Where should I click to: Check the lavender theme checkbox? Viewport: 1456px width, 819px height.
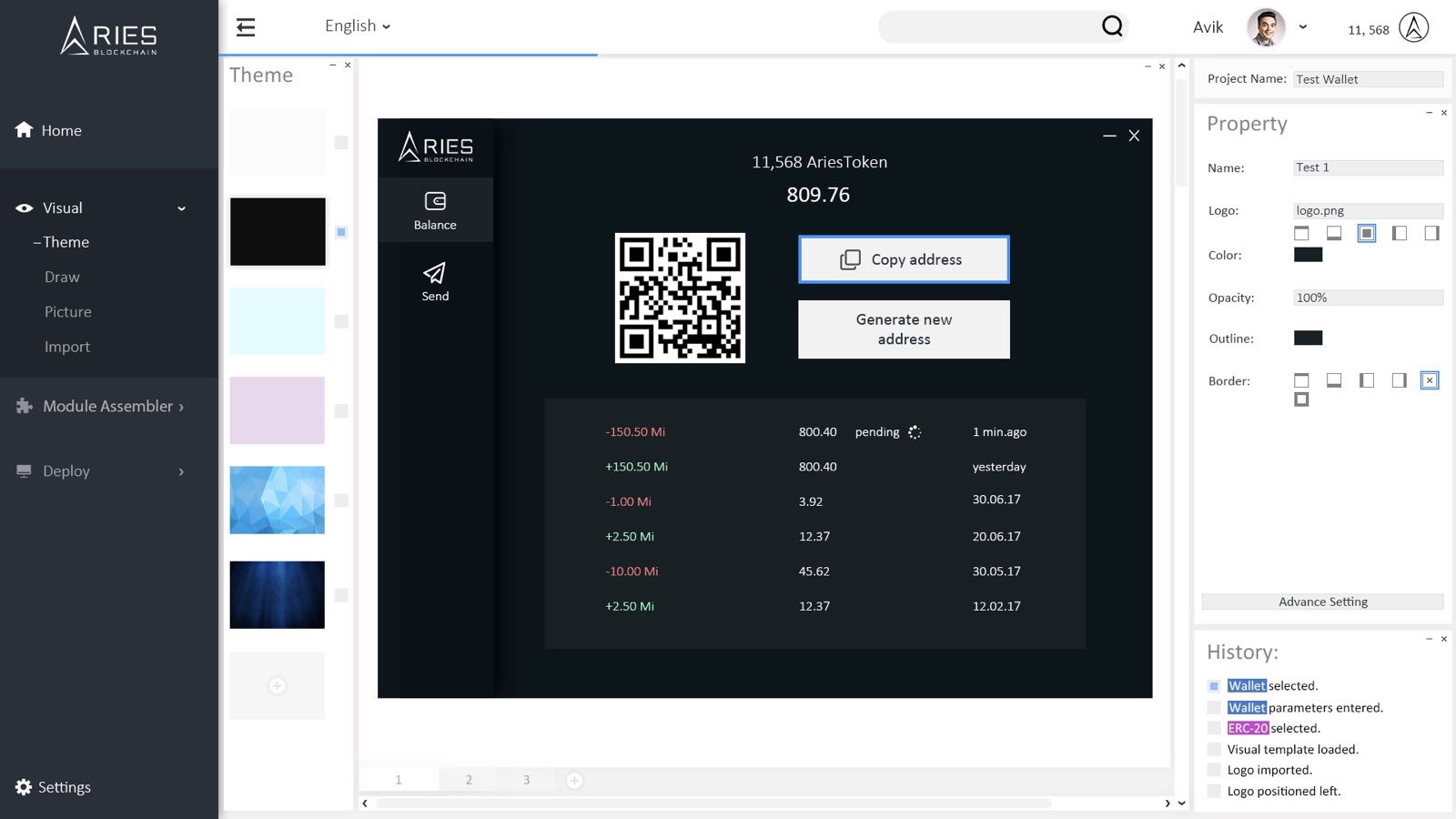point(341,410)
